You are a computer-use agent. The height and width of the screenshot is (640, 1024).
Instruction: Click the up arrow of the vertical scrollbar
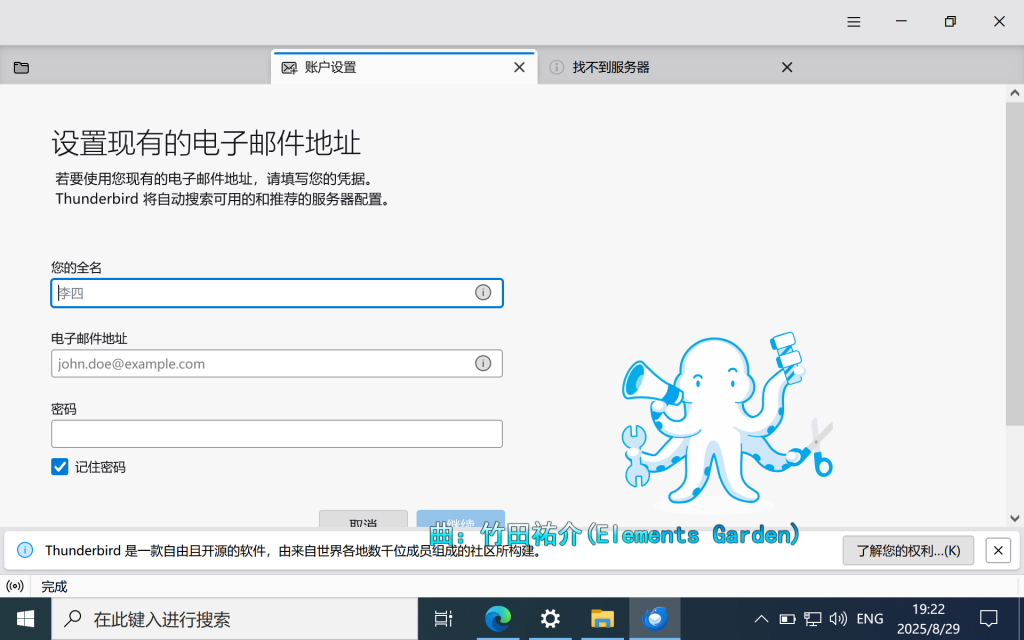click(x=1014, y=93)
